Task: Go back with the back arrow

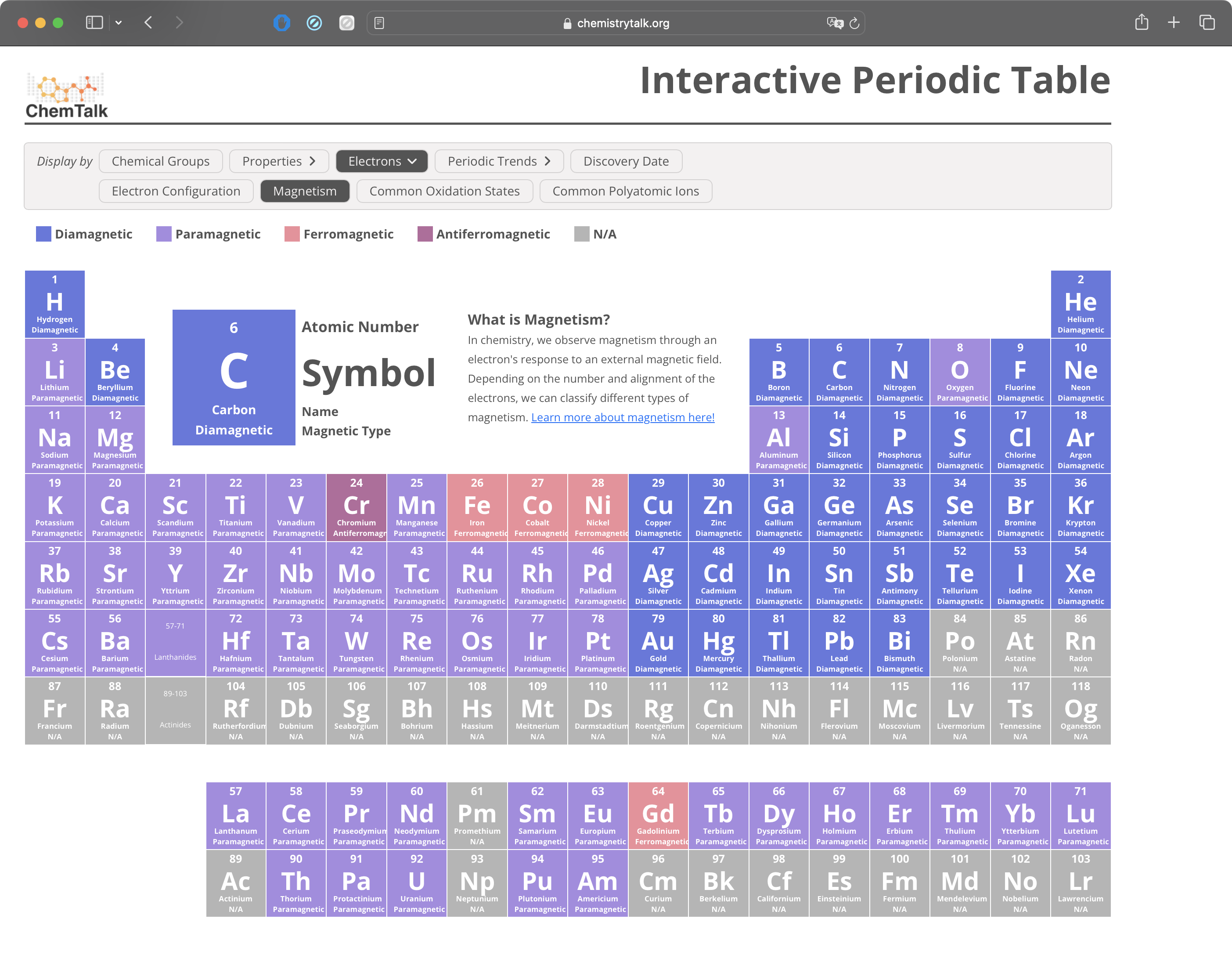Action: click(x=148, y=22)
